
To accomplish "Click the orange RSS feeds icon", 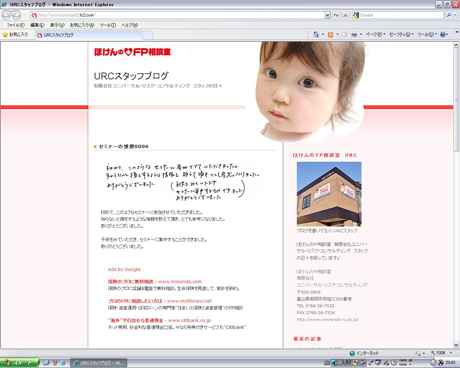I will tap(331, 34).
